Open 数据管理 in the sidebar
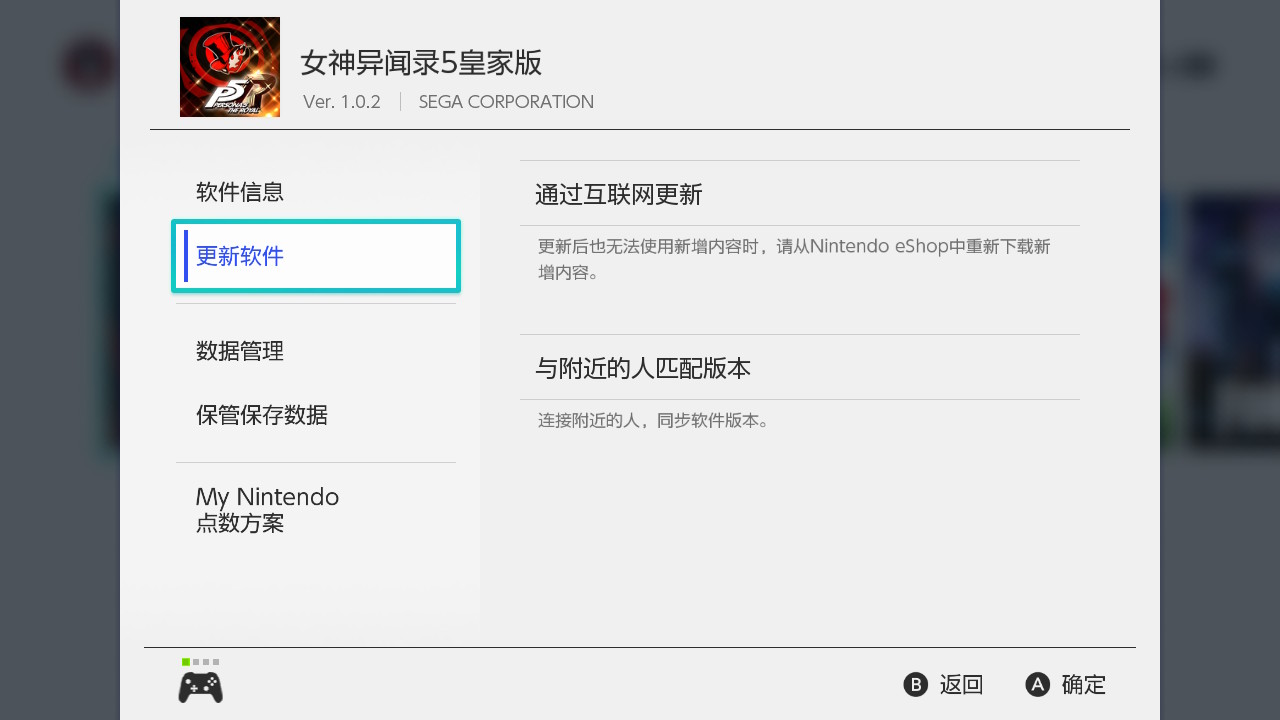This screenshot has height=720, width=1280. [316, 351]
